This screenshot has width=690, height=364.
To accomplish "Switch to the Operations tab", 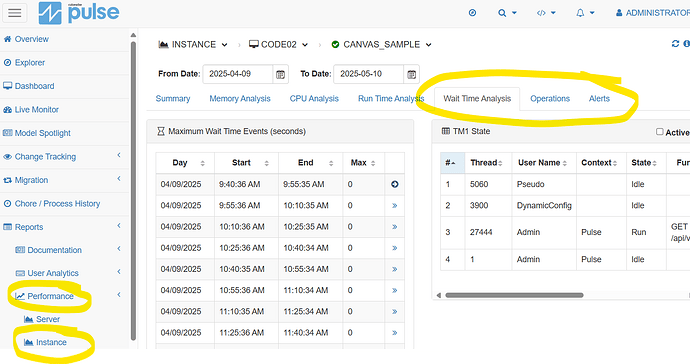I will click(550, 99).
